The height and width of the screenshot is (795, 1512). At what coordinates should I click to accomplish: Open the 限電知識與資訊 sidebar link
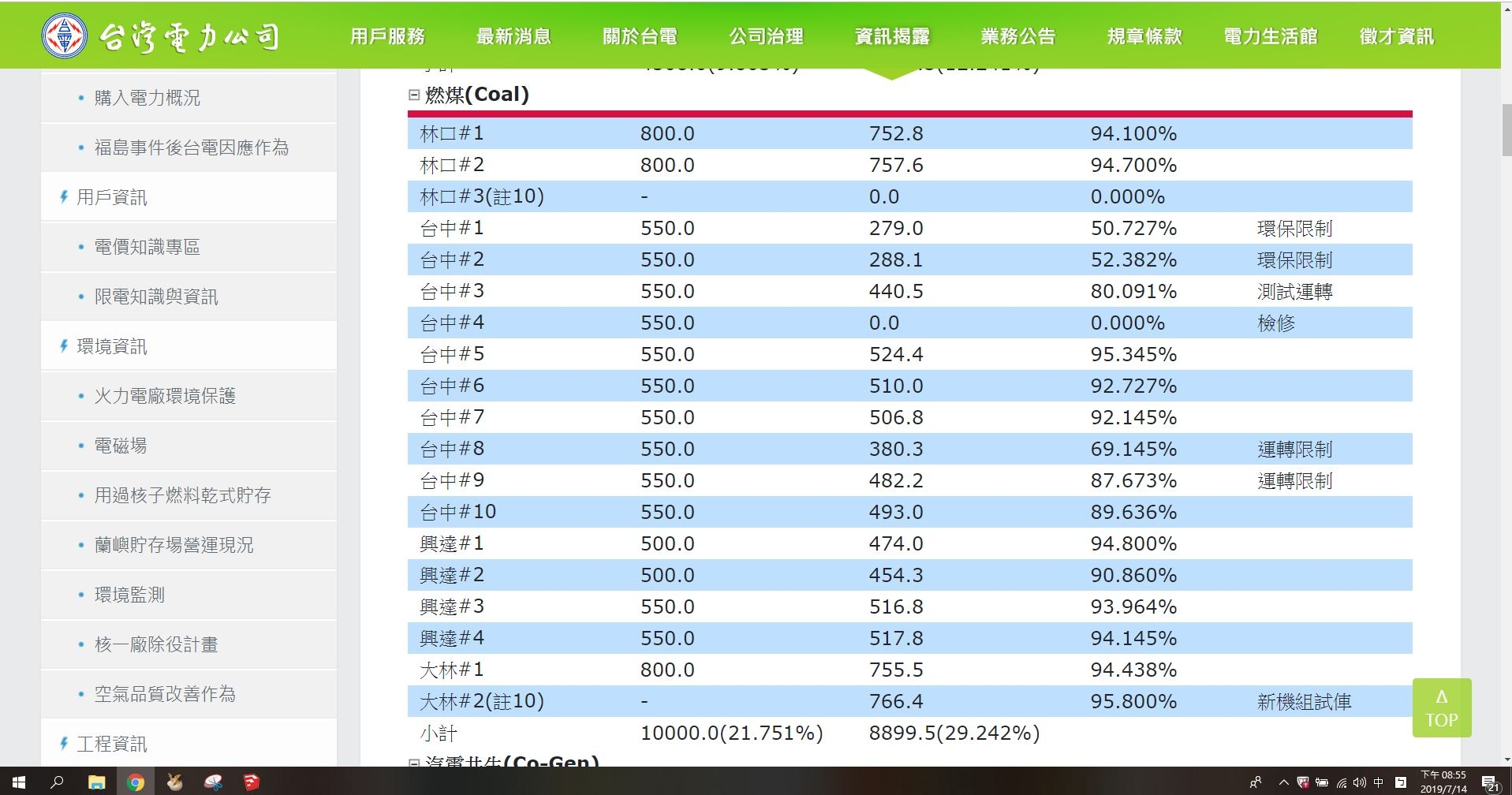coord(156,297)
